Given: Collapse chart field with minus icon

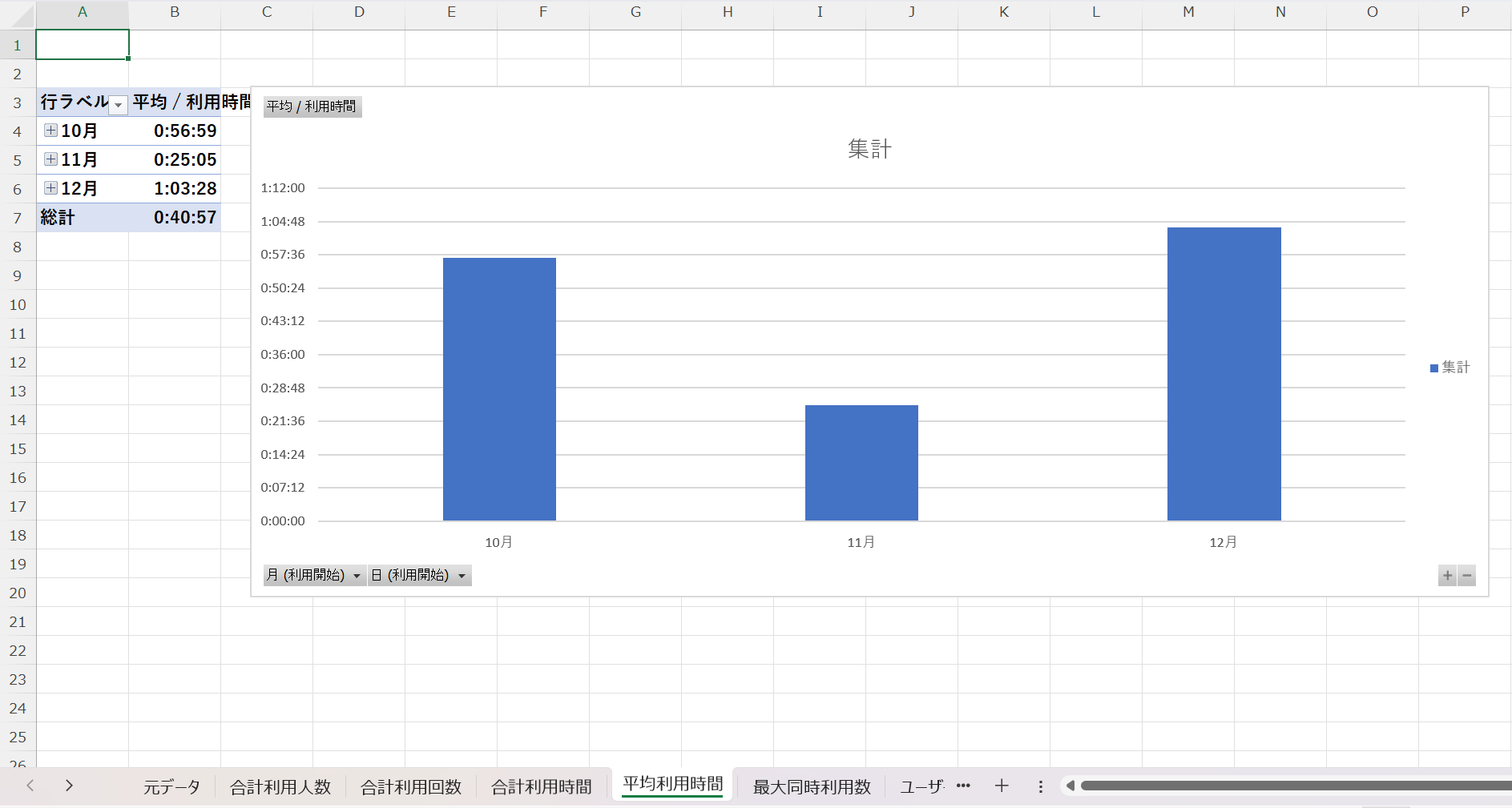Looking at the screenshot, I should pos(1467,576).
